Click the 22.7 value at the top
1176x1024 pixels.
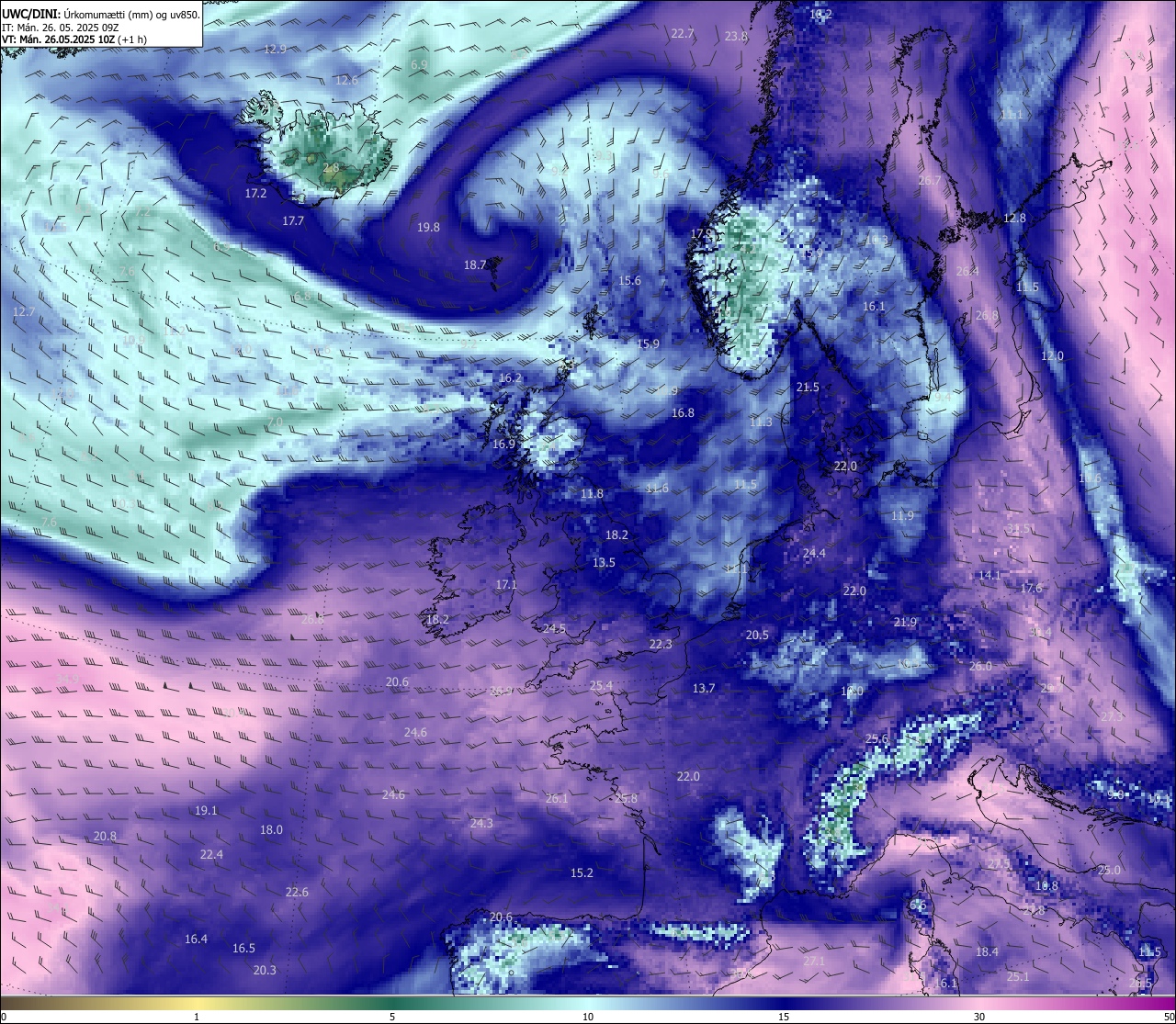(x=683, y=33)
